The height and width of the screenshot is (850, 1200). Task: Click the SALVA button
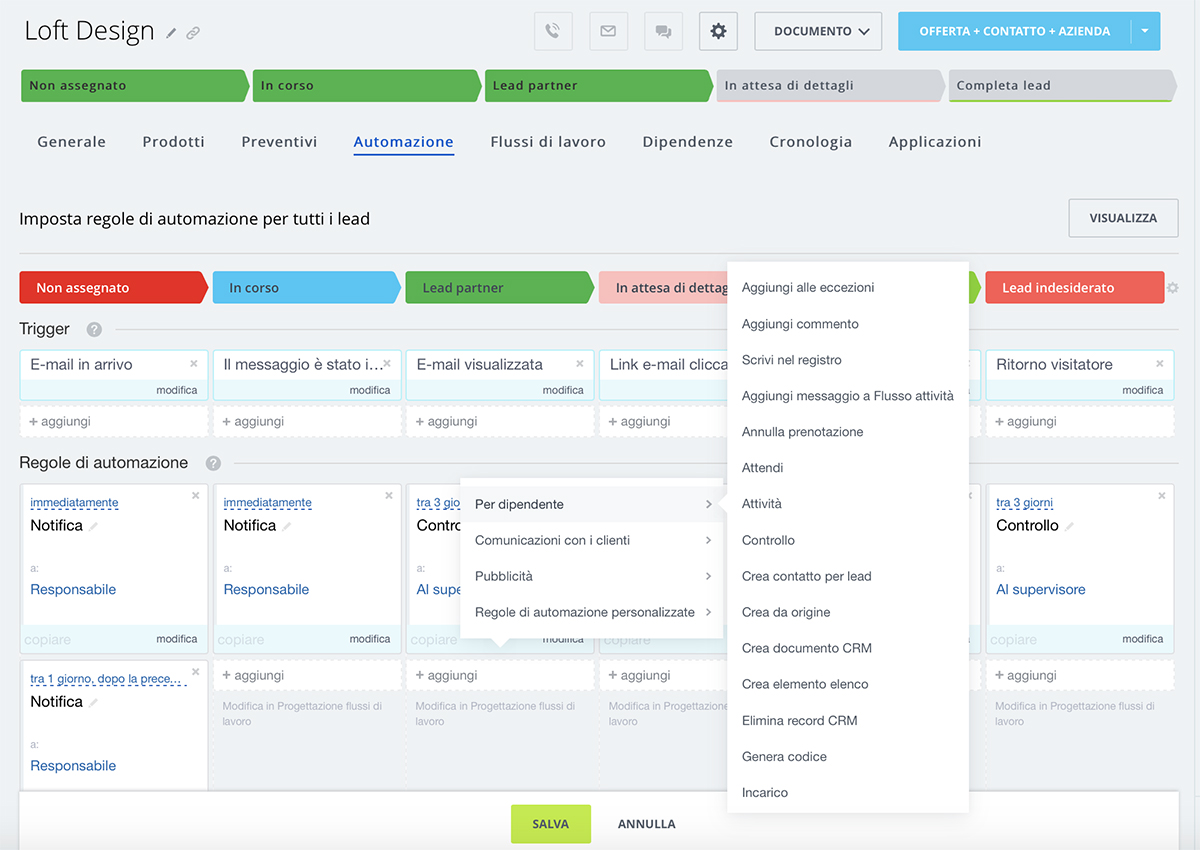point(551,824)
